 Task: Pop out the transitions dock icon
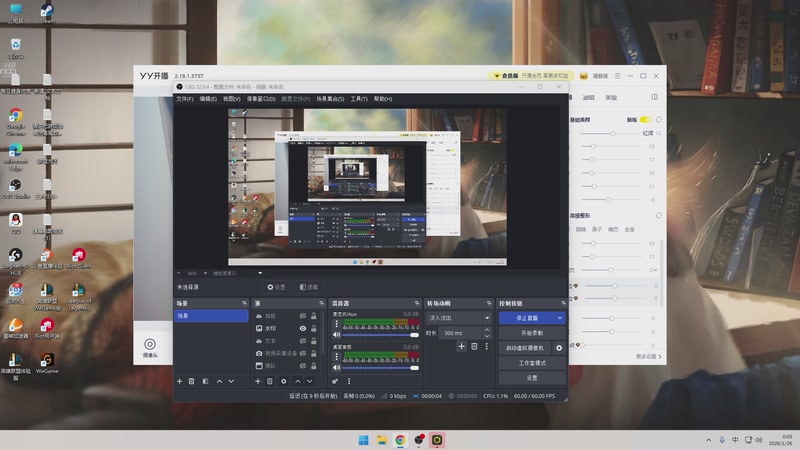click(x=489, y=303)
